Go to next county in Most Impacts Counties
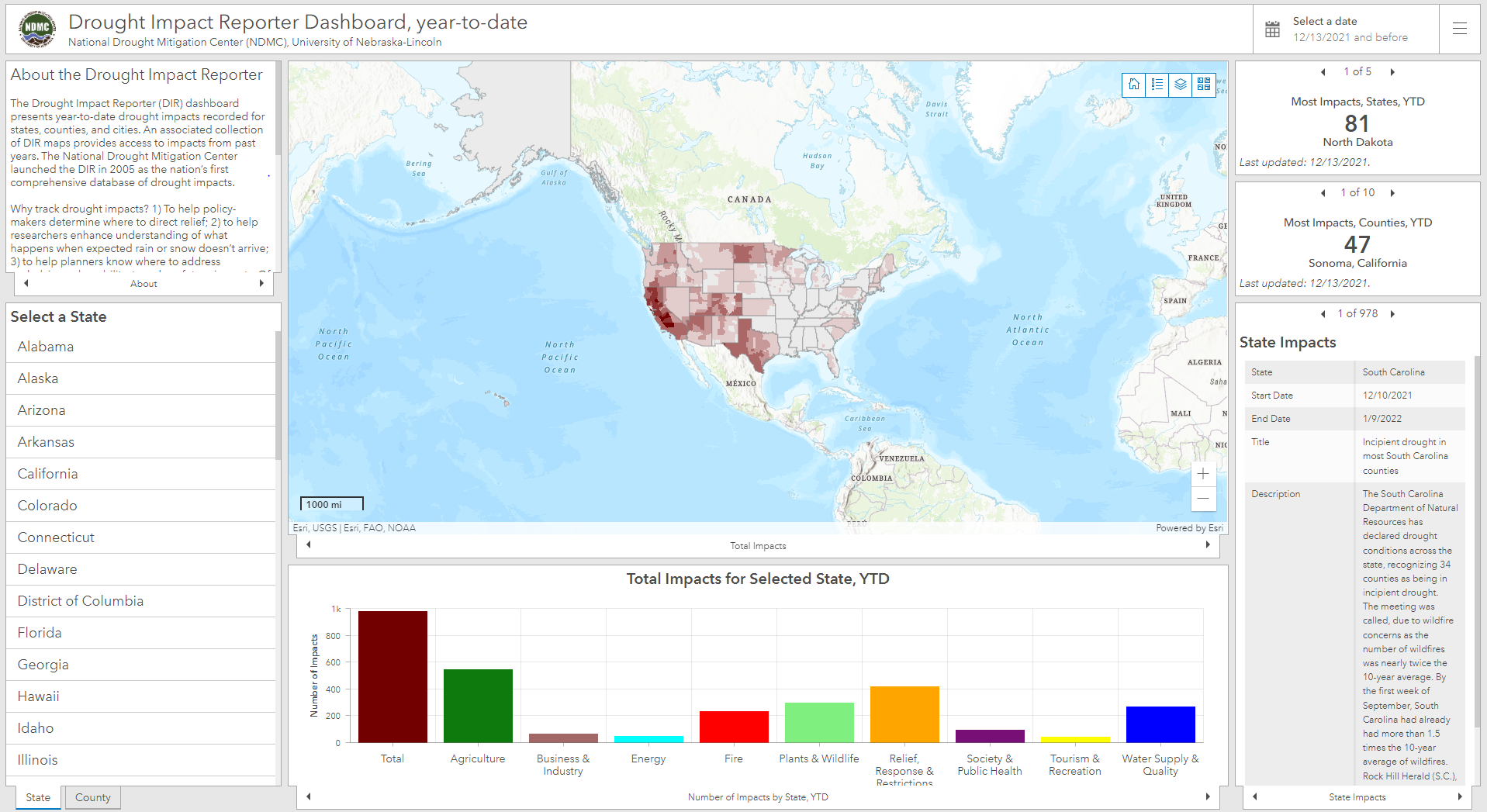Screen dimensions: 1487x812 [x=1392, y=193]
